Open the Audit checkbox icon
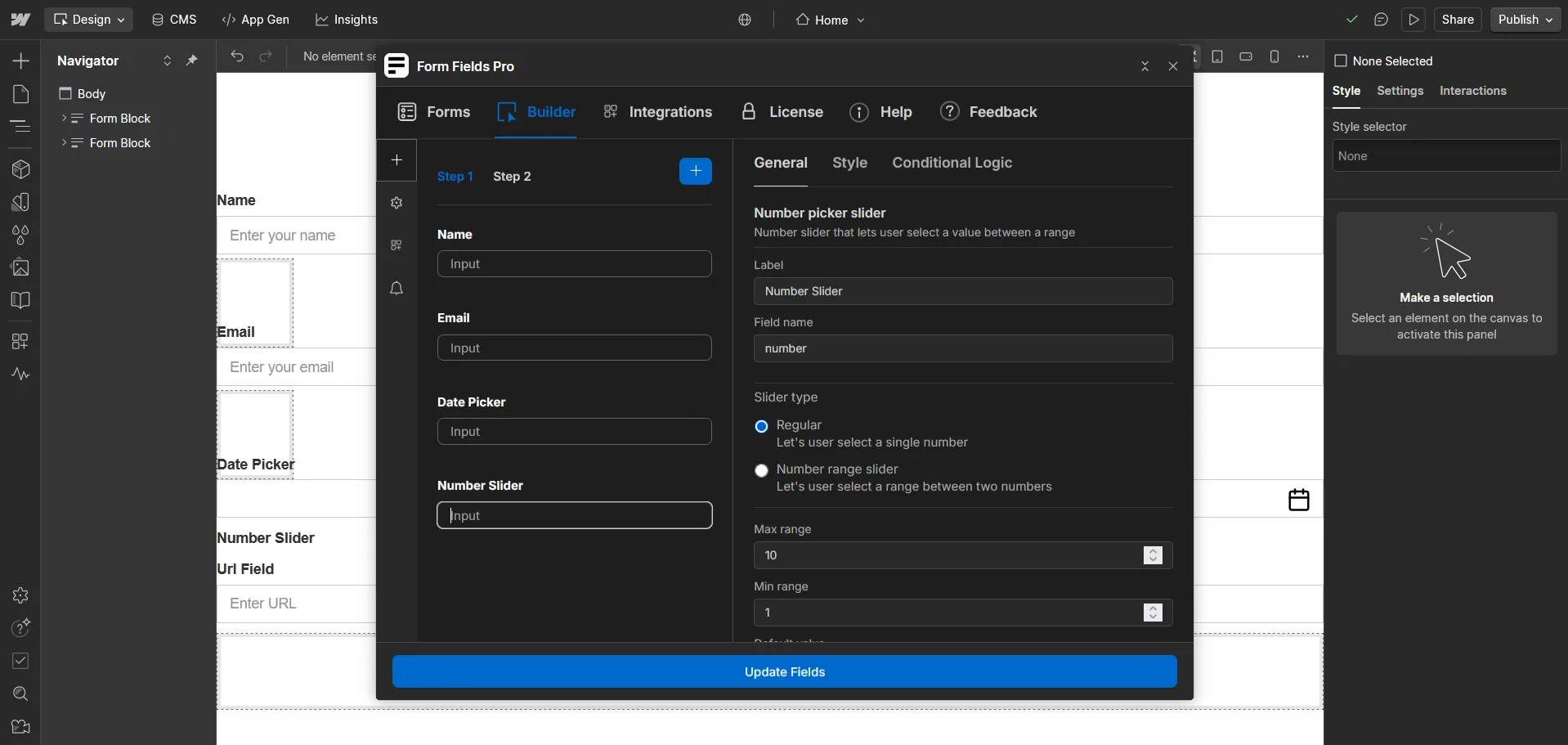 point(20,661)
